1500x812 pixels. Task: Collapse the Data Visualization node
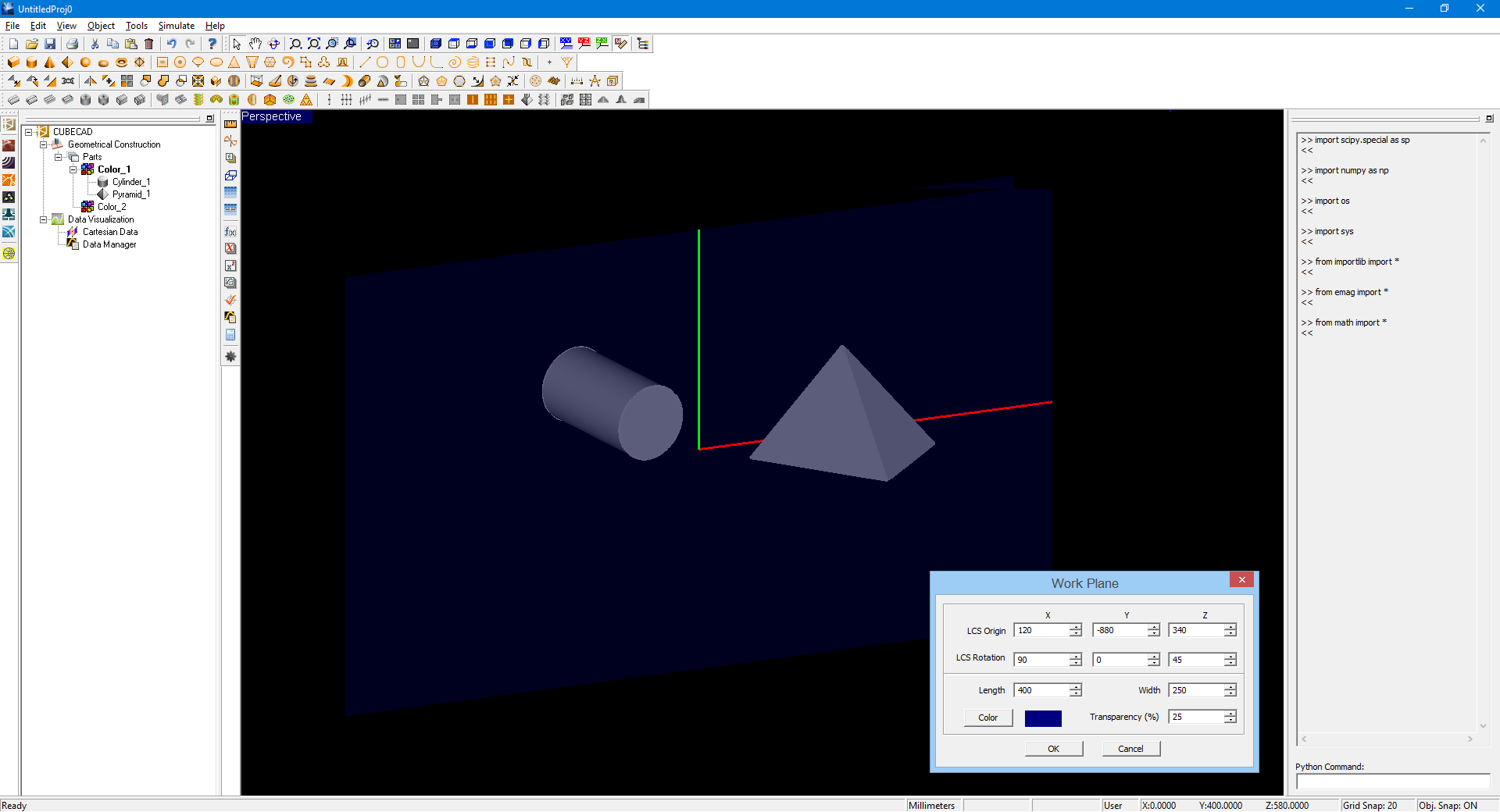pyautogui.click(x=44, y=219)
